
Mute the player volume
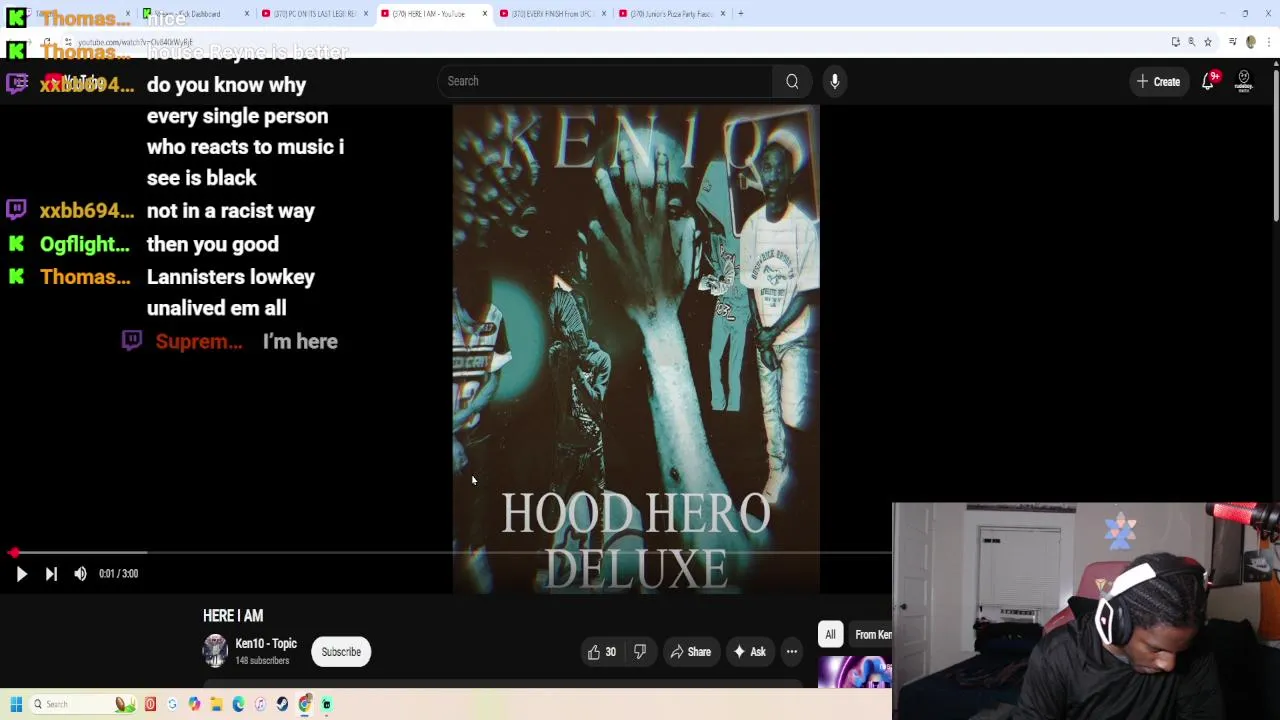click(x=80, y=574)
